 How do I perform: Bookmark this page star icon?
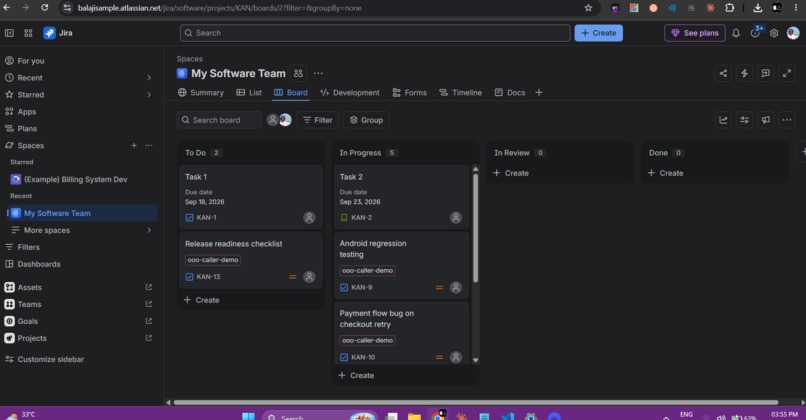(x=588, y=8)
